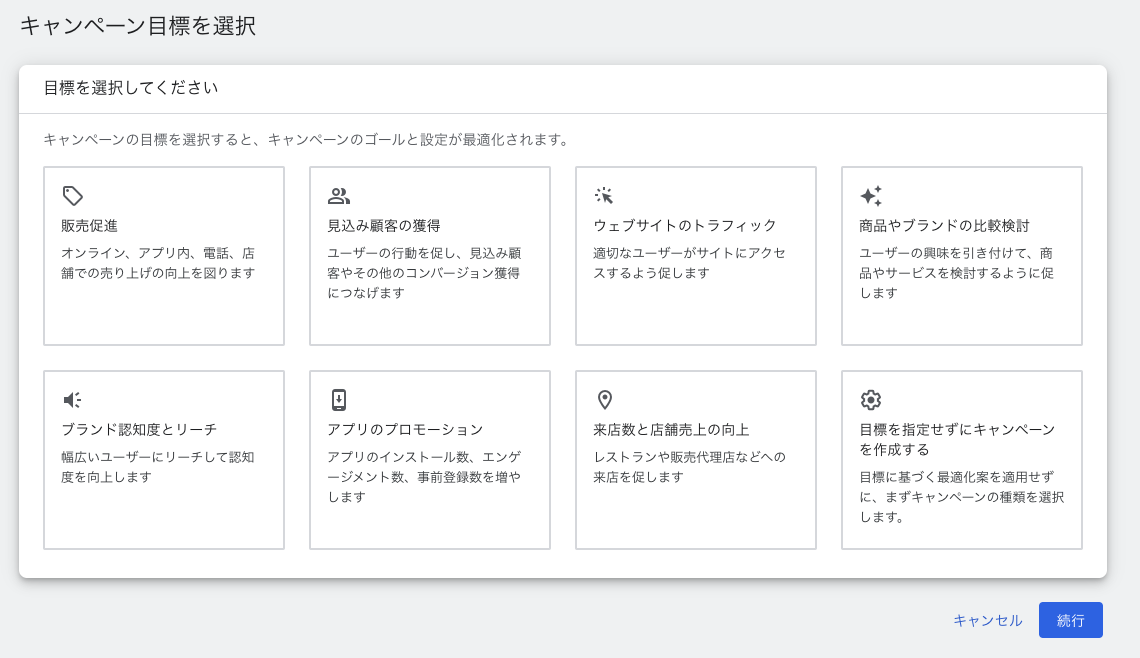Viewport: 1140px width, 658px height.
Task: Click the phone download icon for アプリのプロモーション
Action: (339, 400)
